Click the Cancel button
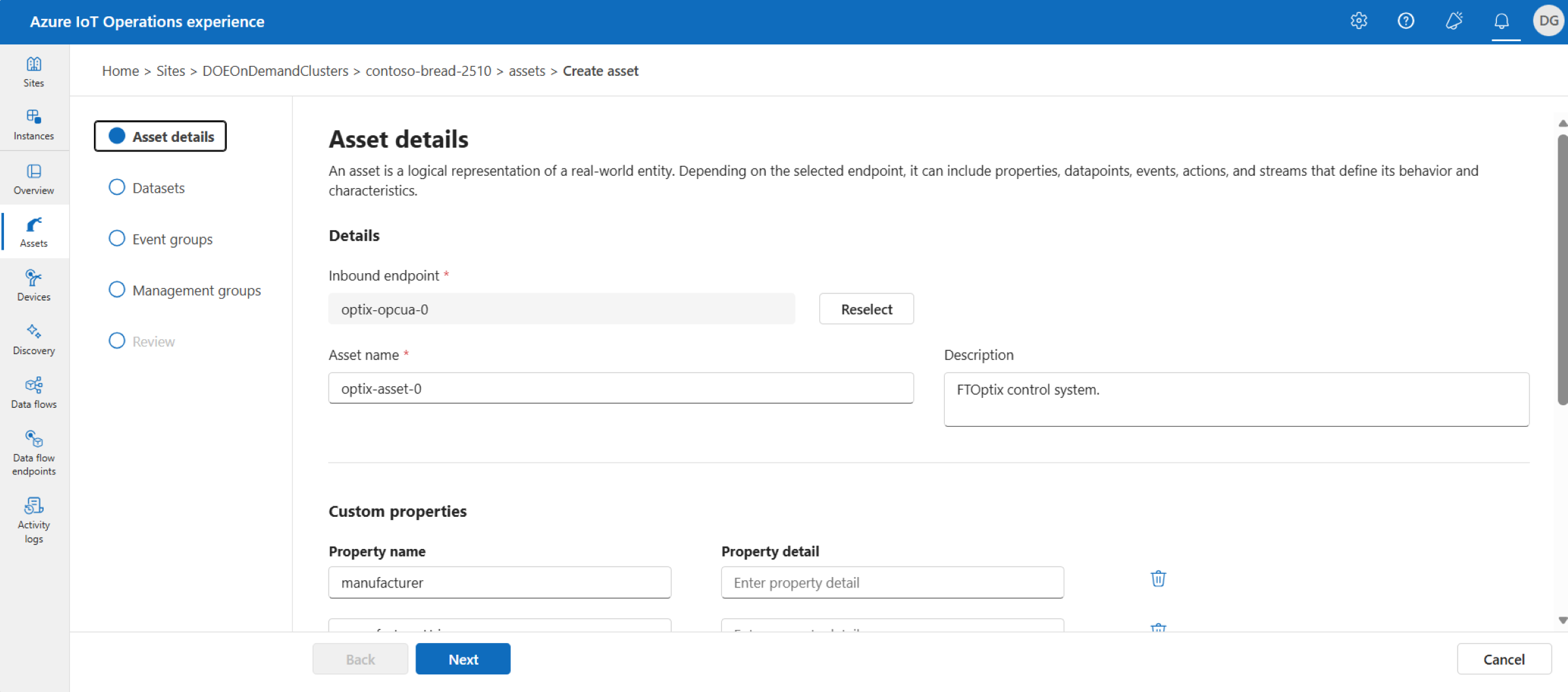 click(x=1504, y=659)
